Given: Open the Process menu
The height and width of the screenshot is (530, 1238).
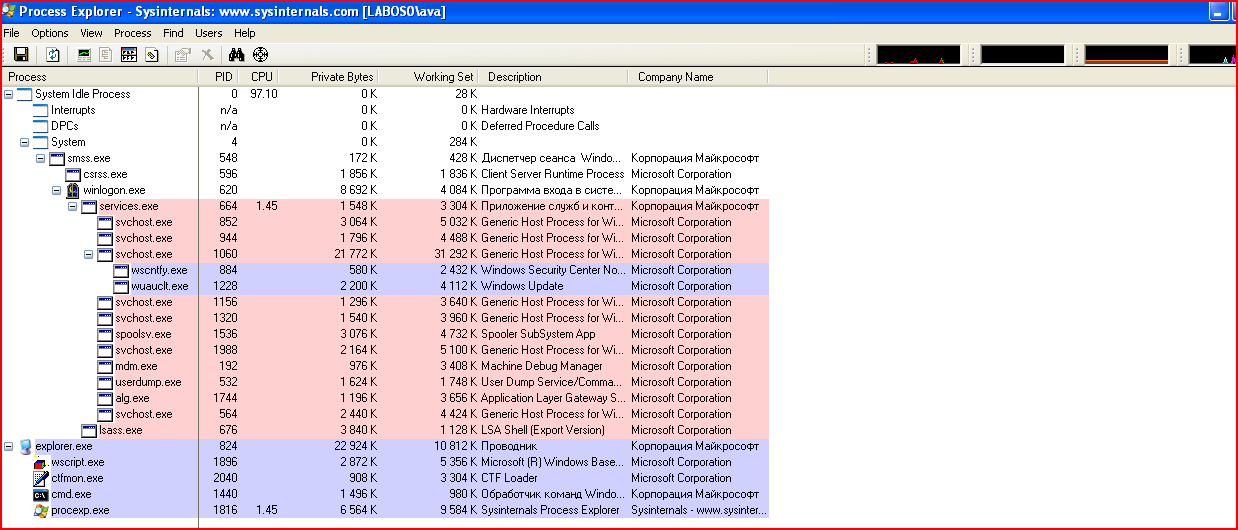Looking at the screenshot, I should click(133, 33).
